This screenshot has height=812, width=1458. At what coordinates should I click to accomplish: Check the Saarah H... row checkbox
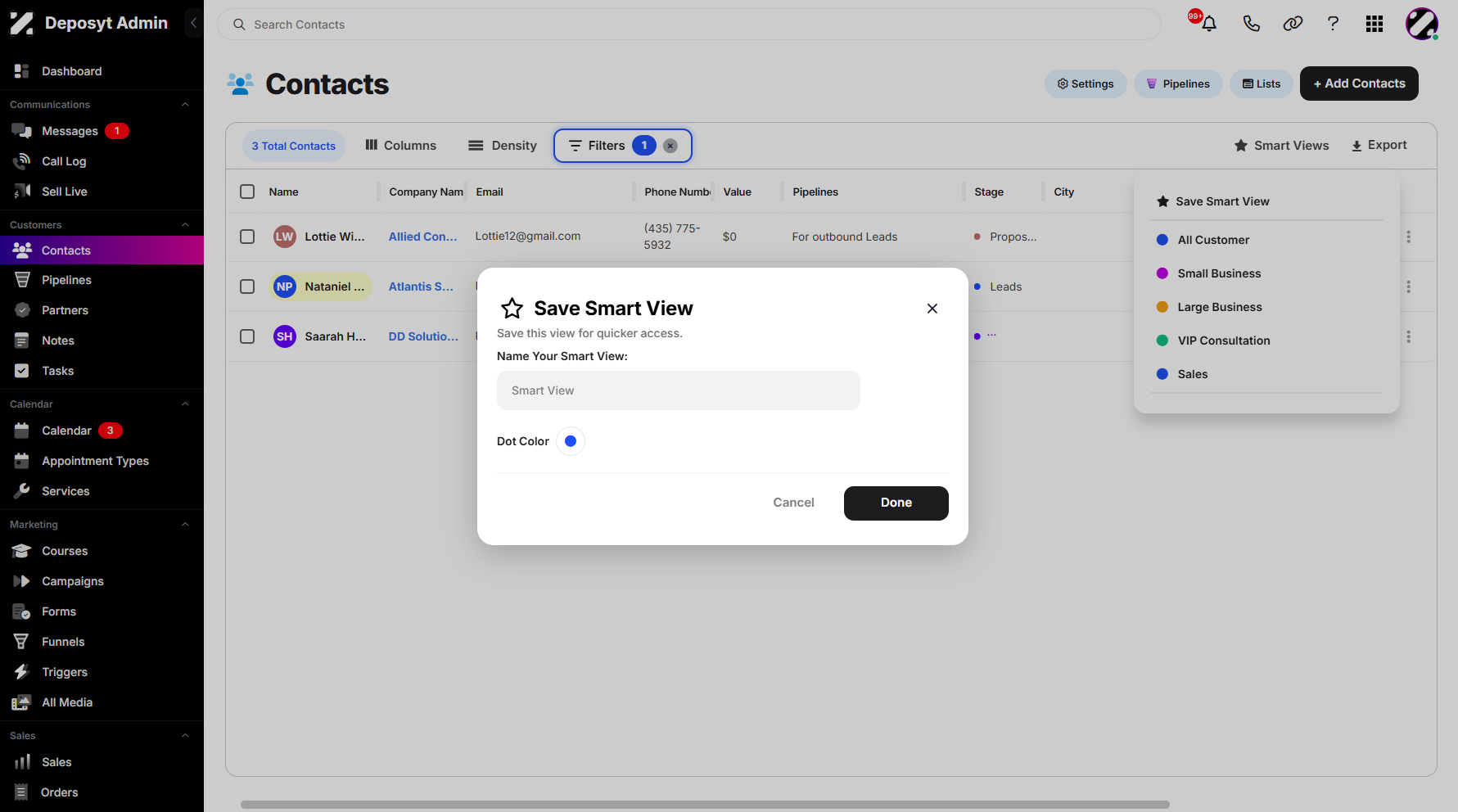click(247, 336)
